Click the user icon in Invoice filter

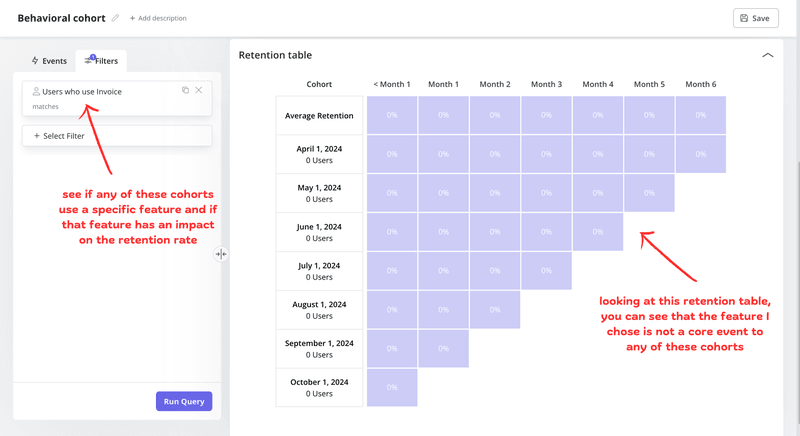(36, 91)
